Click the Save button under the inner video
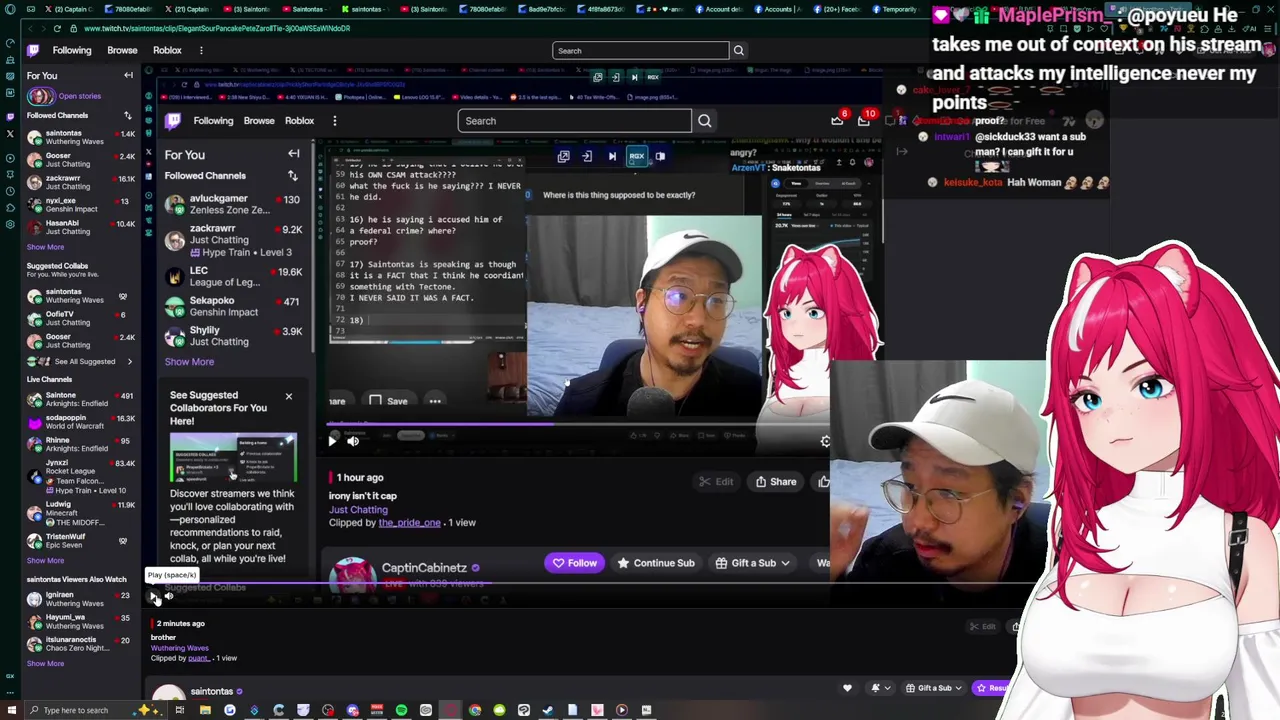 click(389, 401)
